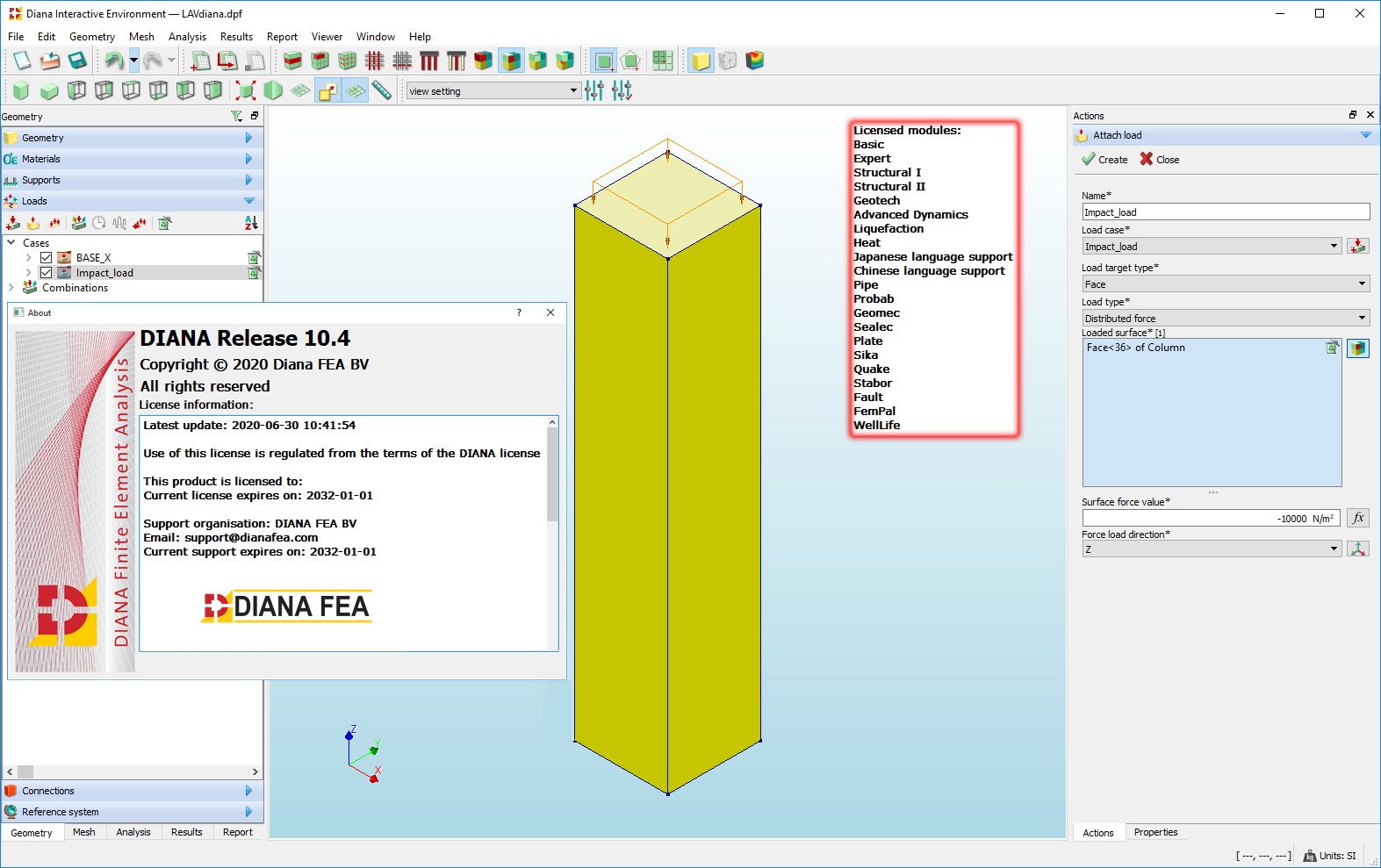
Task: Close the About dialog
Action: [550, 312]
